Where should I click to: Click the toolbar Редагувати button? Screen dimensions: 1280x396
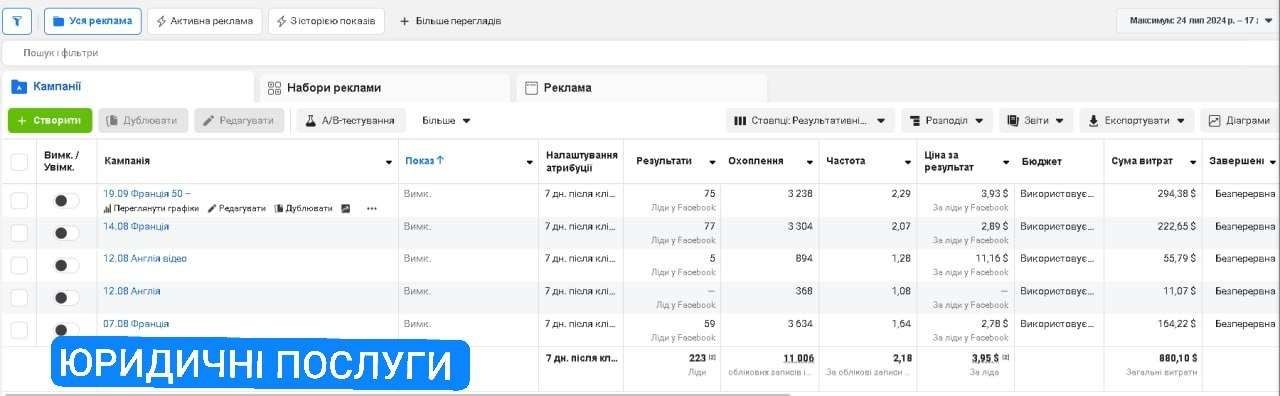(x=239, y=121)
